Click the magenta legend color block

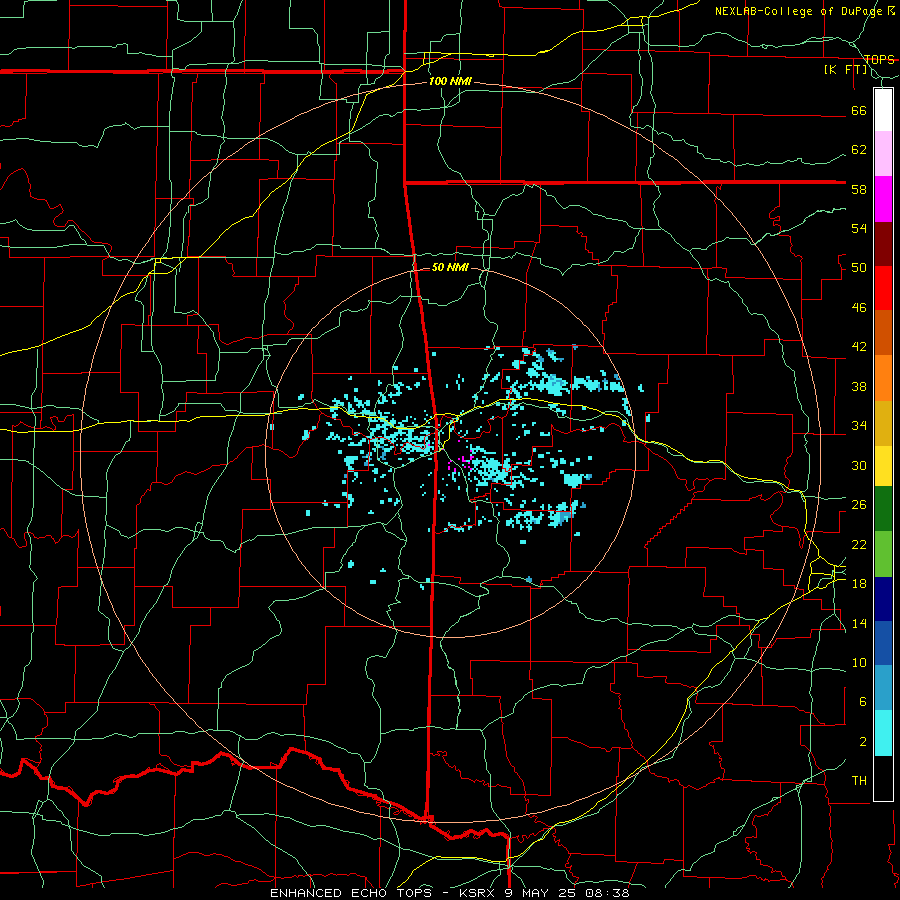883,199
